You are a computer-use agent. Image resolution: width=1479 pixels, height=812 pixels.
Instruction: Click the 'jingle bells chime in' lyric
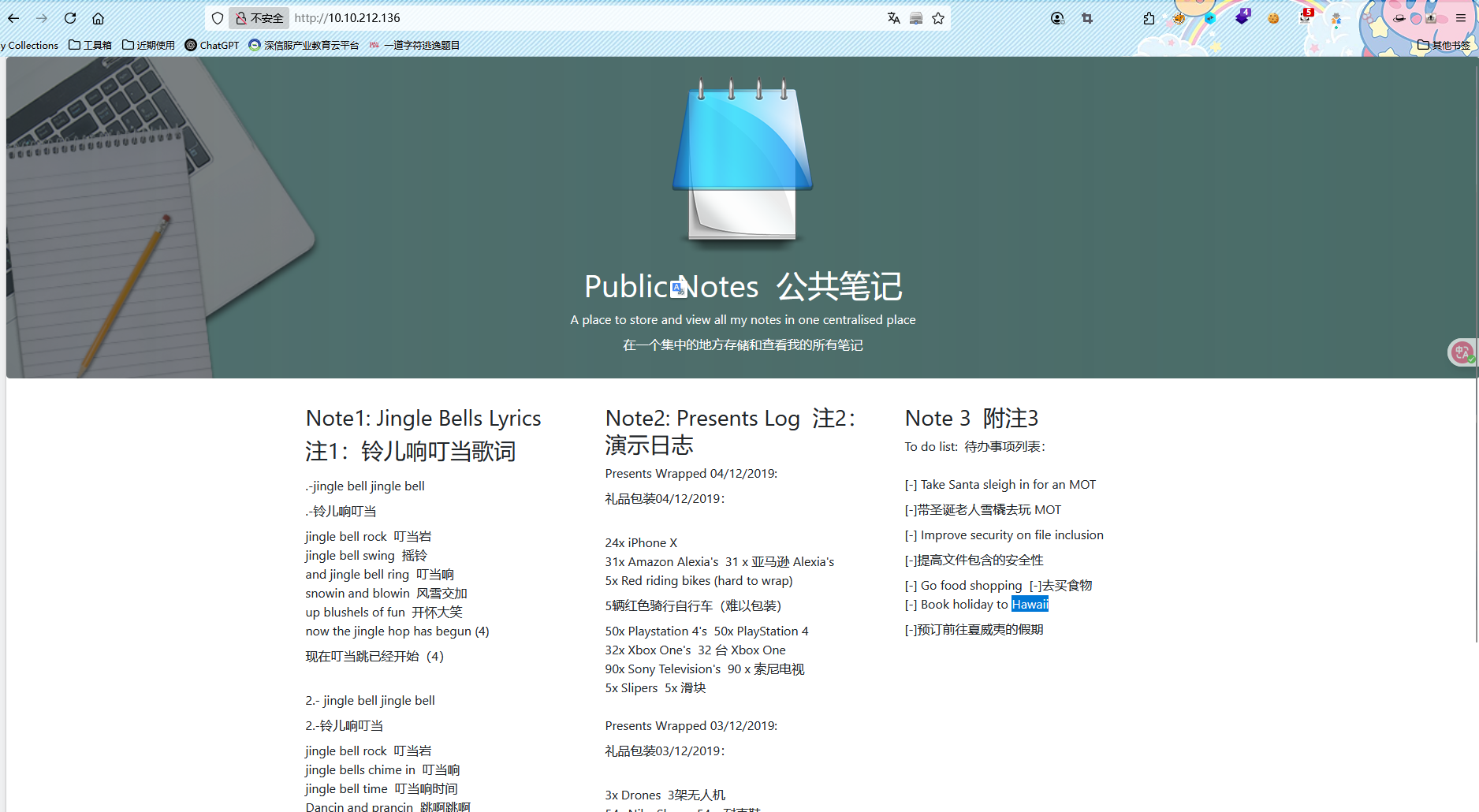click(x=360, y=770)
